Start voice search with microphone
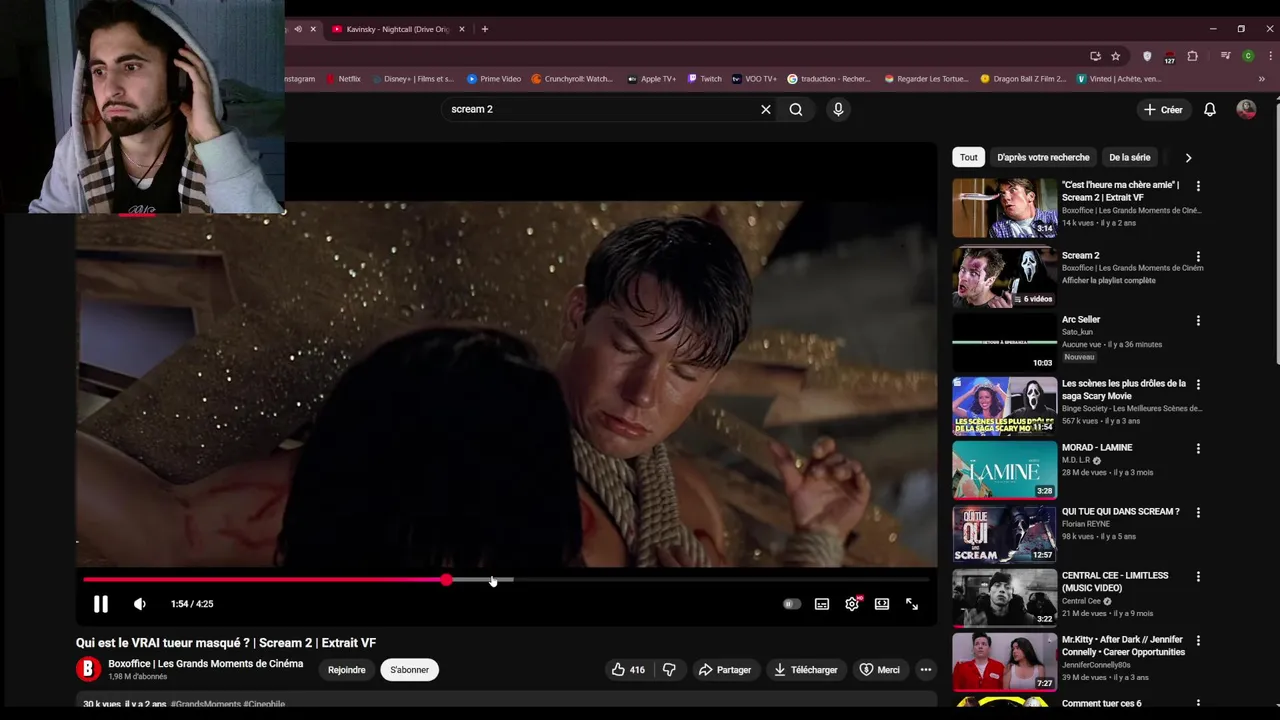This screenshot has width=1280, height=720. tap(838, 109)
